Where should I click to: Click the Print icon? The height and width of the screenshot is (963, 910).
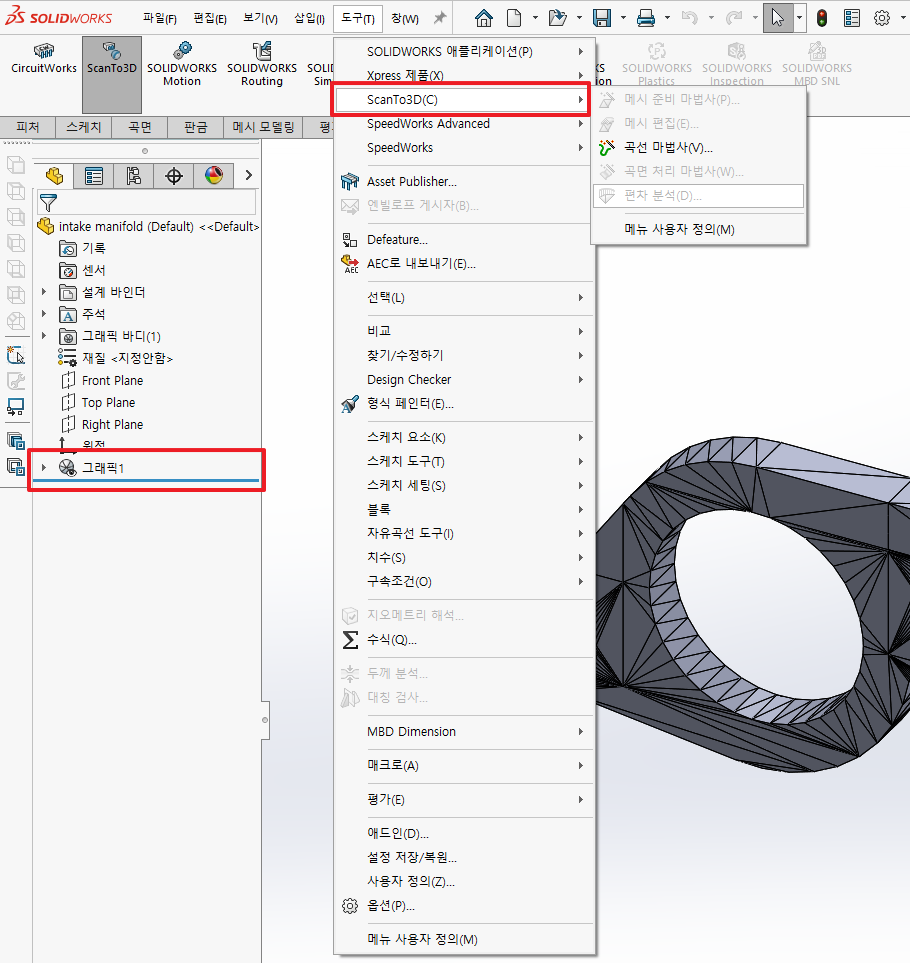coord(645,18)
